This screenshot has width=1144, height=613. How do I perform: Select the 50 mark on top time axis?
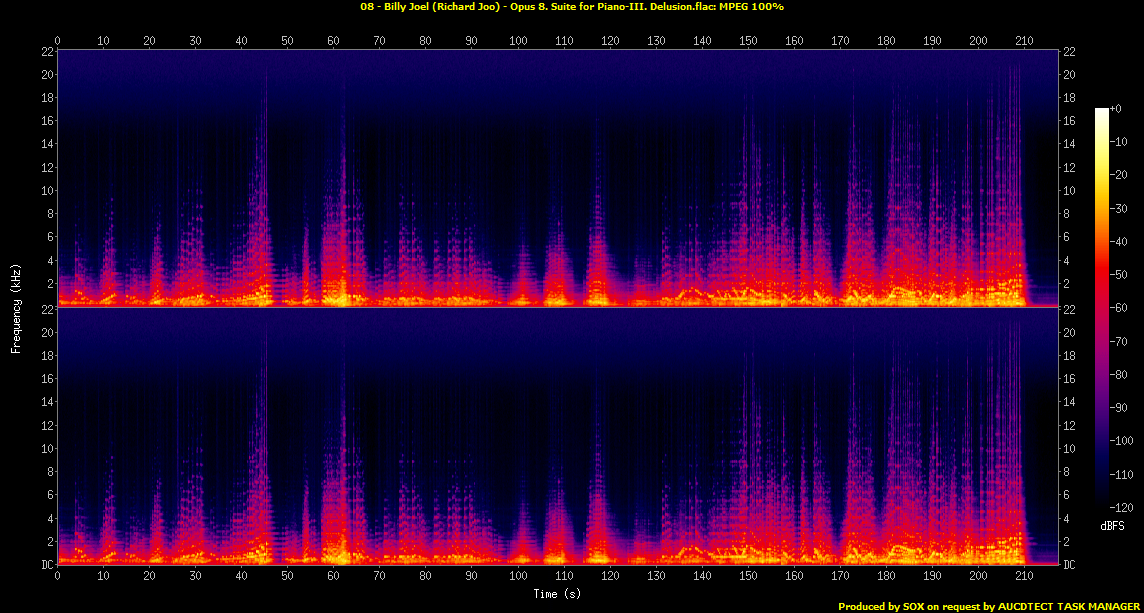tap(288, 41)
